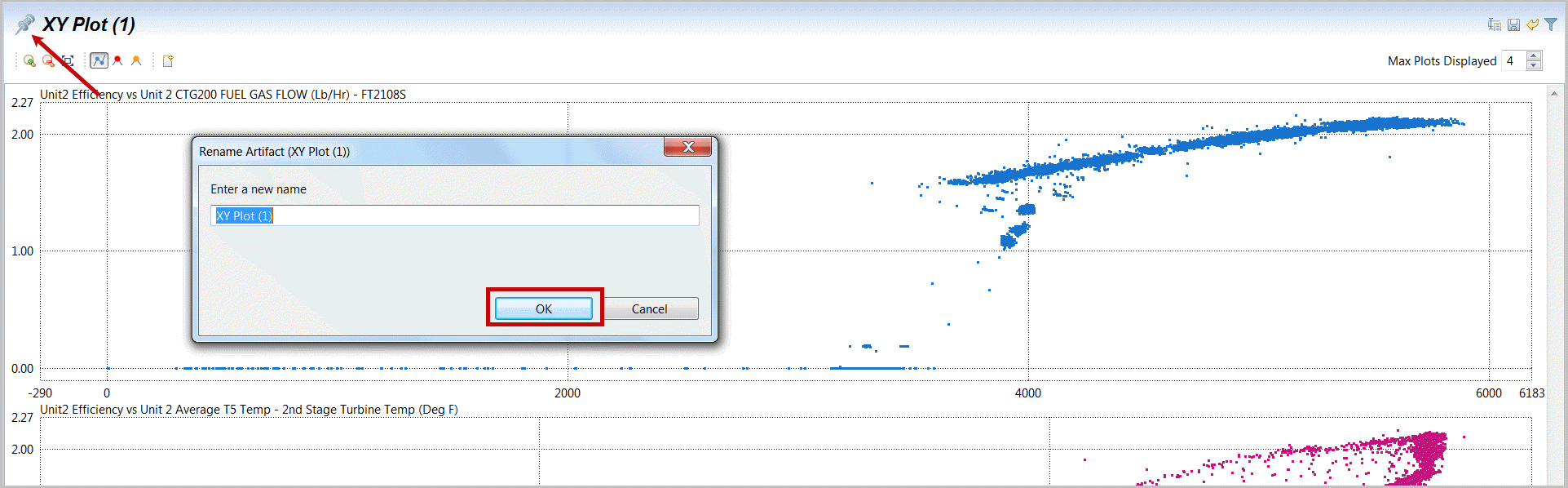Click the yellow return arrow icon
Screen dimensions: 1568x488
(x=1532, y=24)
